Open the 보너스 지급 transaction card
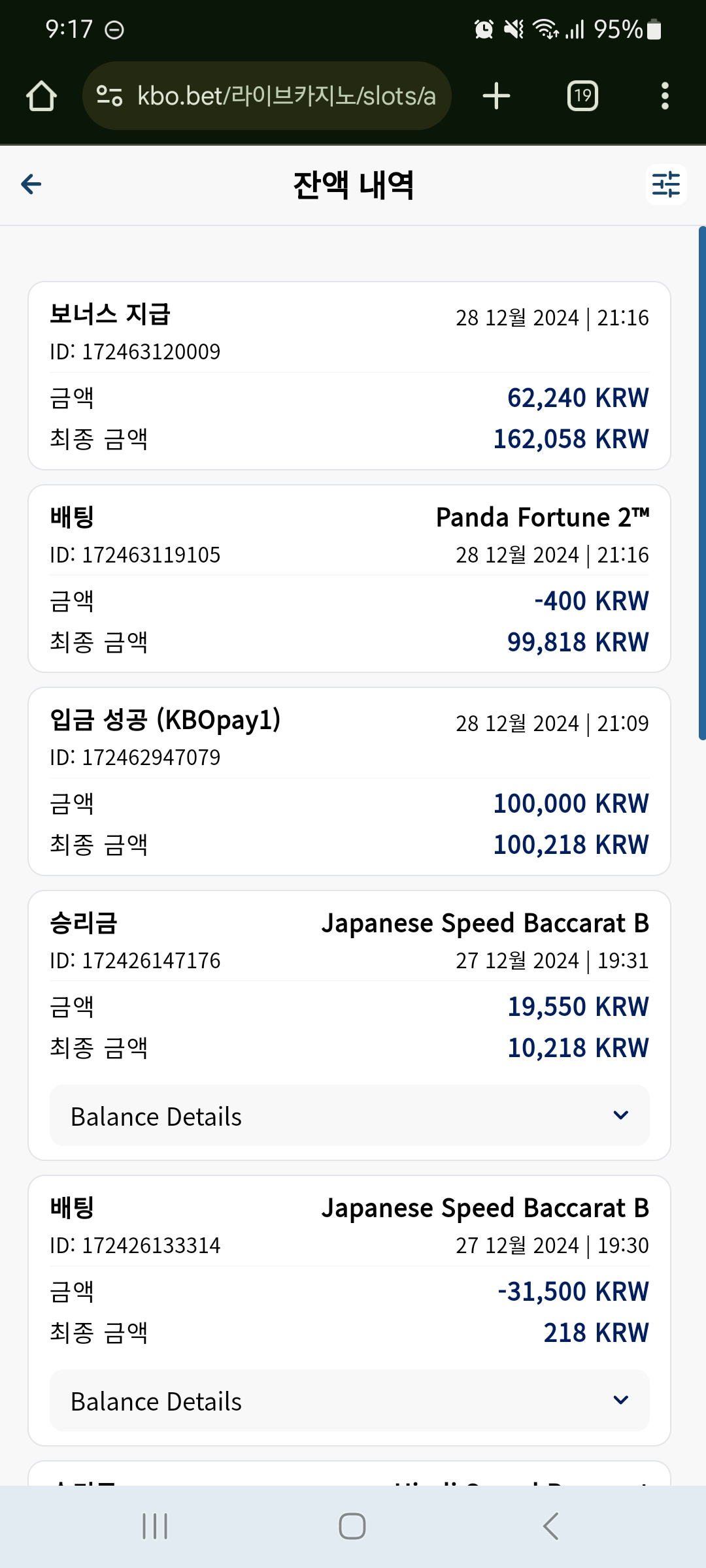This screenshot has width=706, height=1568. pos(350,376)
